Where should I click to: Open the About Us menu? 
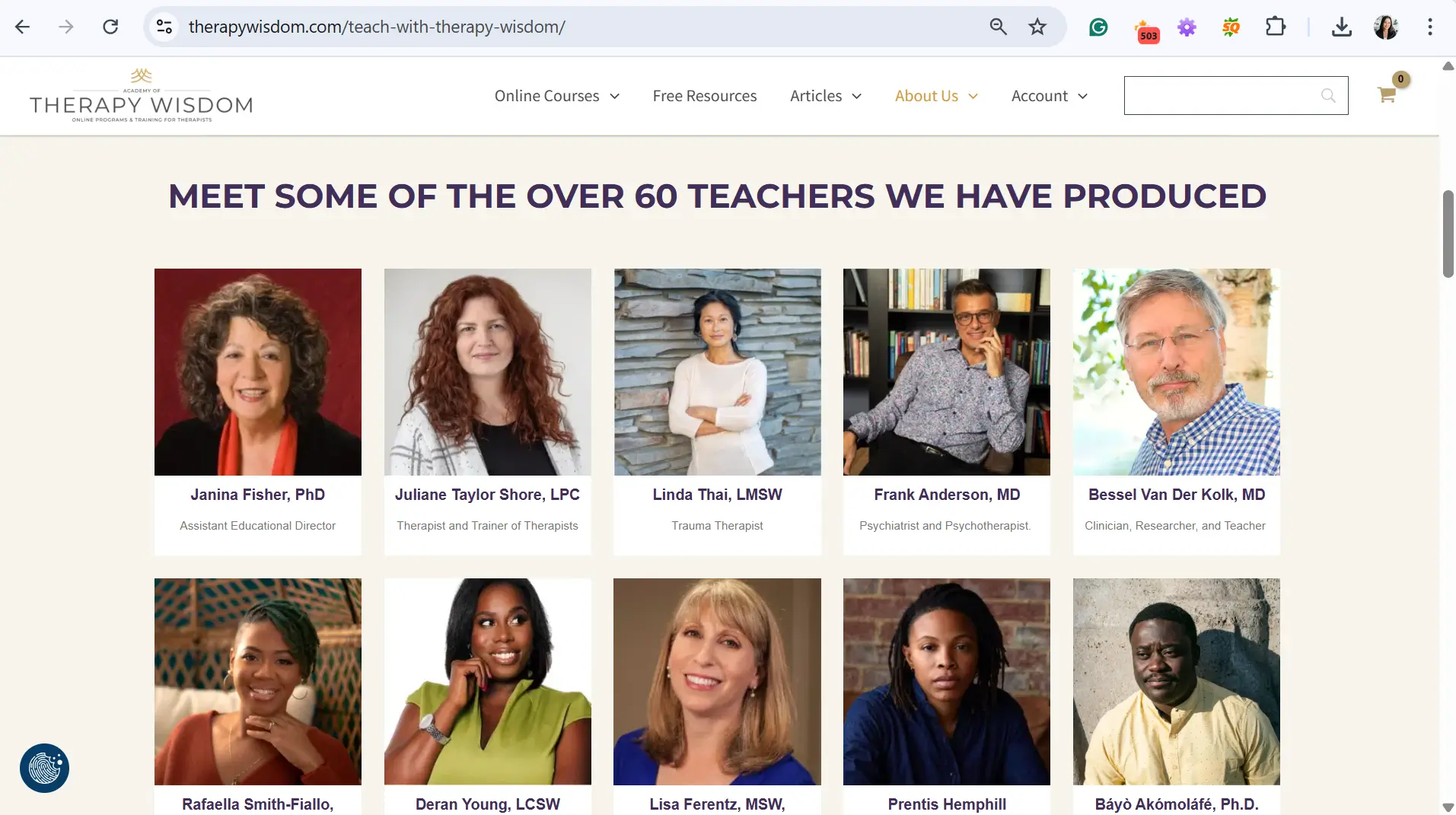(x=935, y=96)
